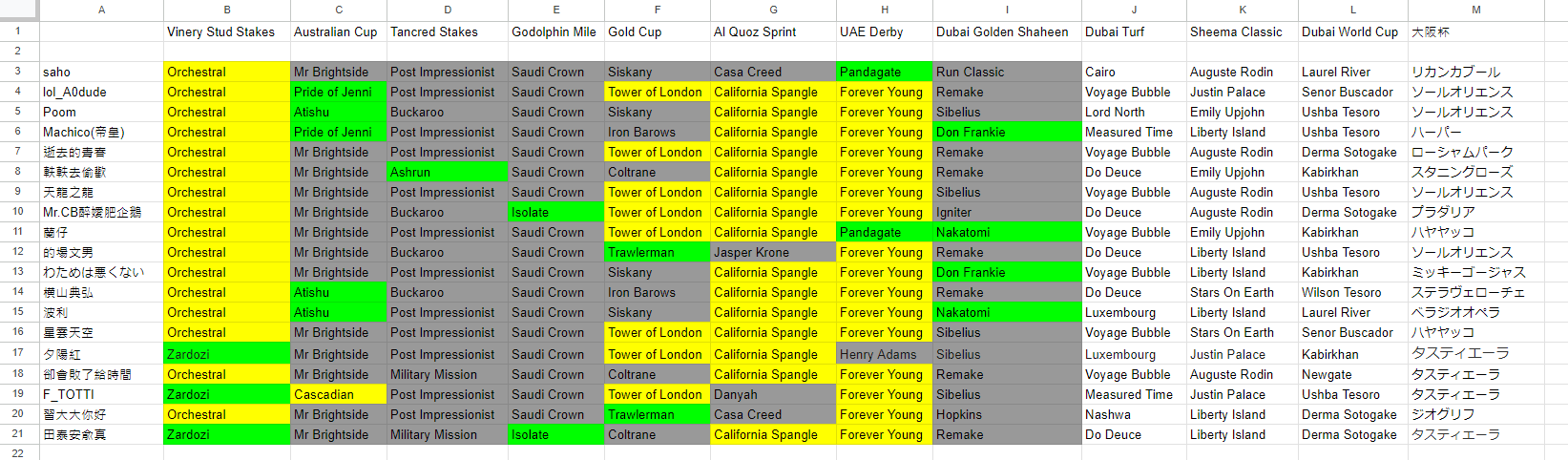The image size is (1568, 460).
Task: Click the yellow Cascadian cell
Action: 338,394
